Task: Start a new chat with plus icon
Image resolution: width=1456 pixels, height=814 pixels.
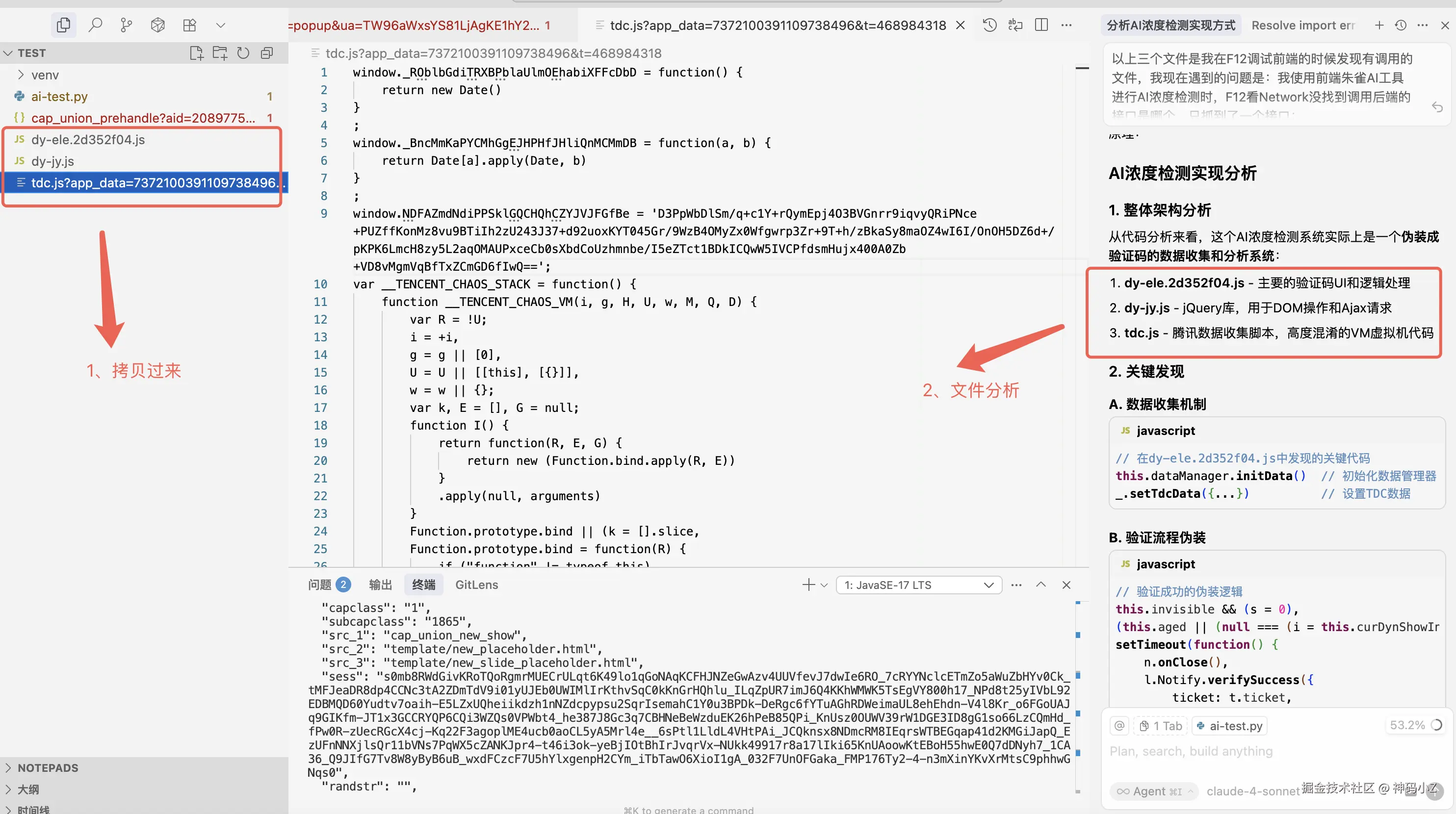Action: [1379, 25]
